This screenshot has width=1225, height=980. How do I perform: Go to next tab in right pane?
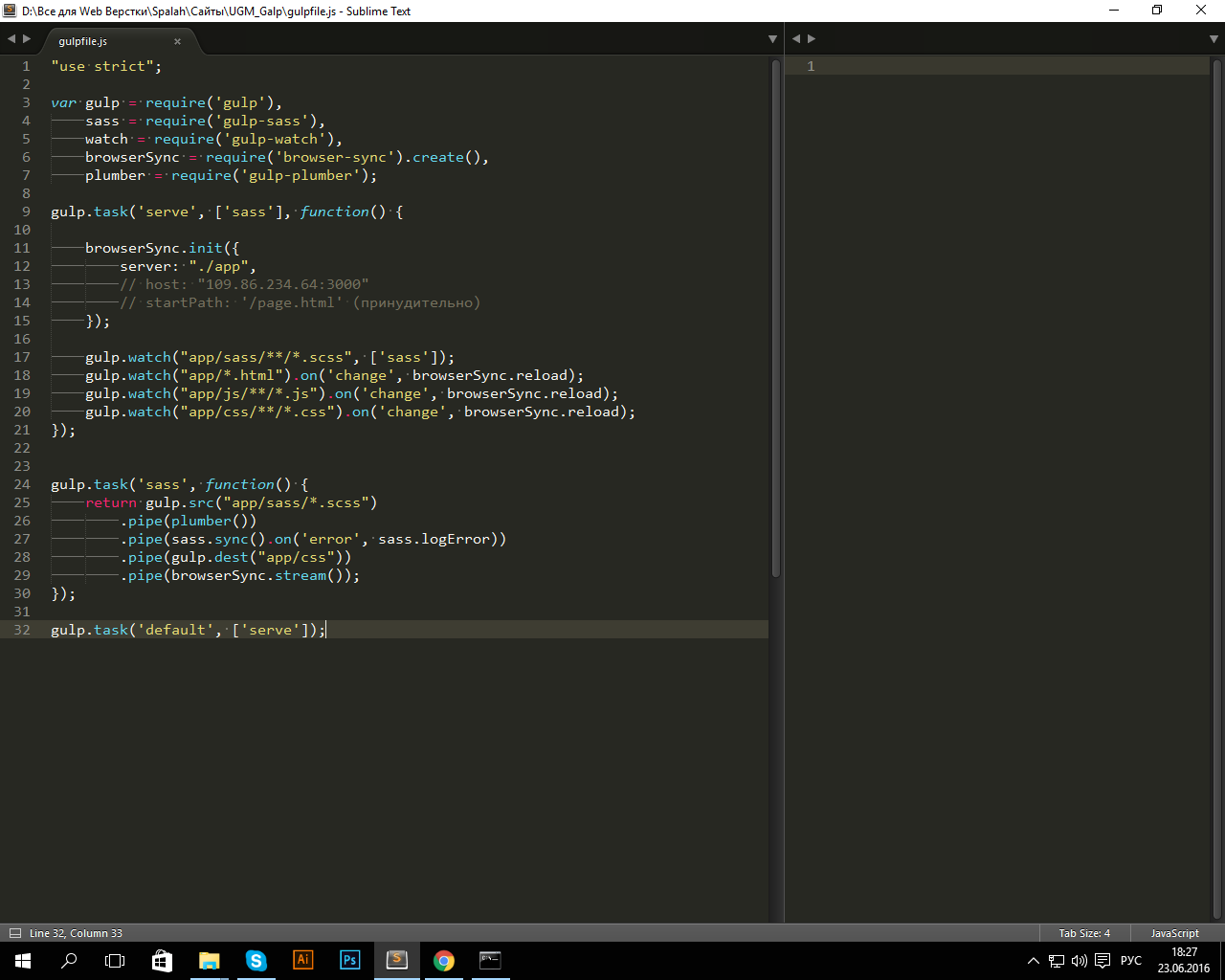(x=812, y=39)
